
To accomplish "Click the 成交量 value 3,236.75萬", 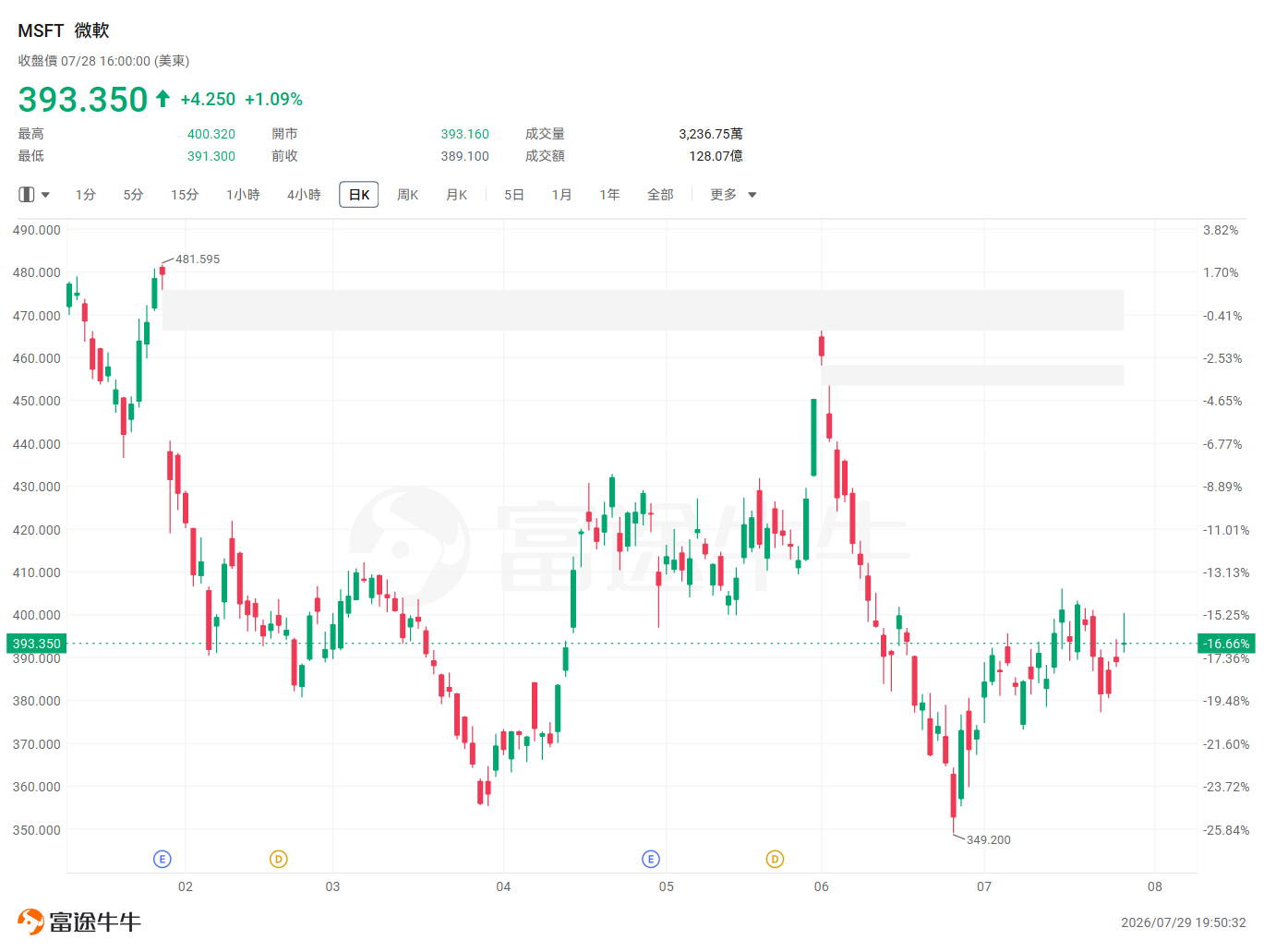I will 711,134.
